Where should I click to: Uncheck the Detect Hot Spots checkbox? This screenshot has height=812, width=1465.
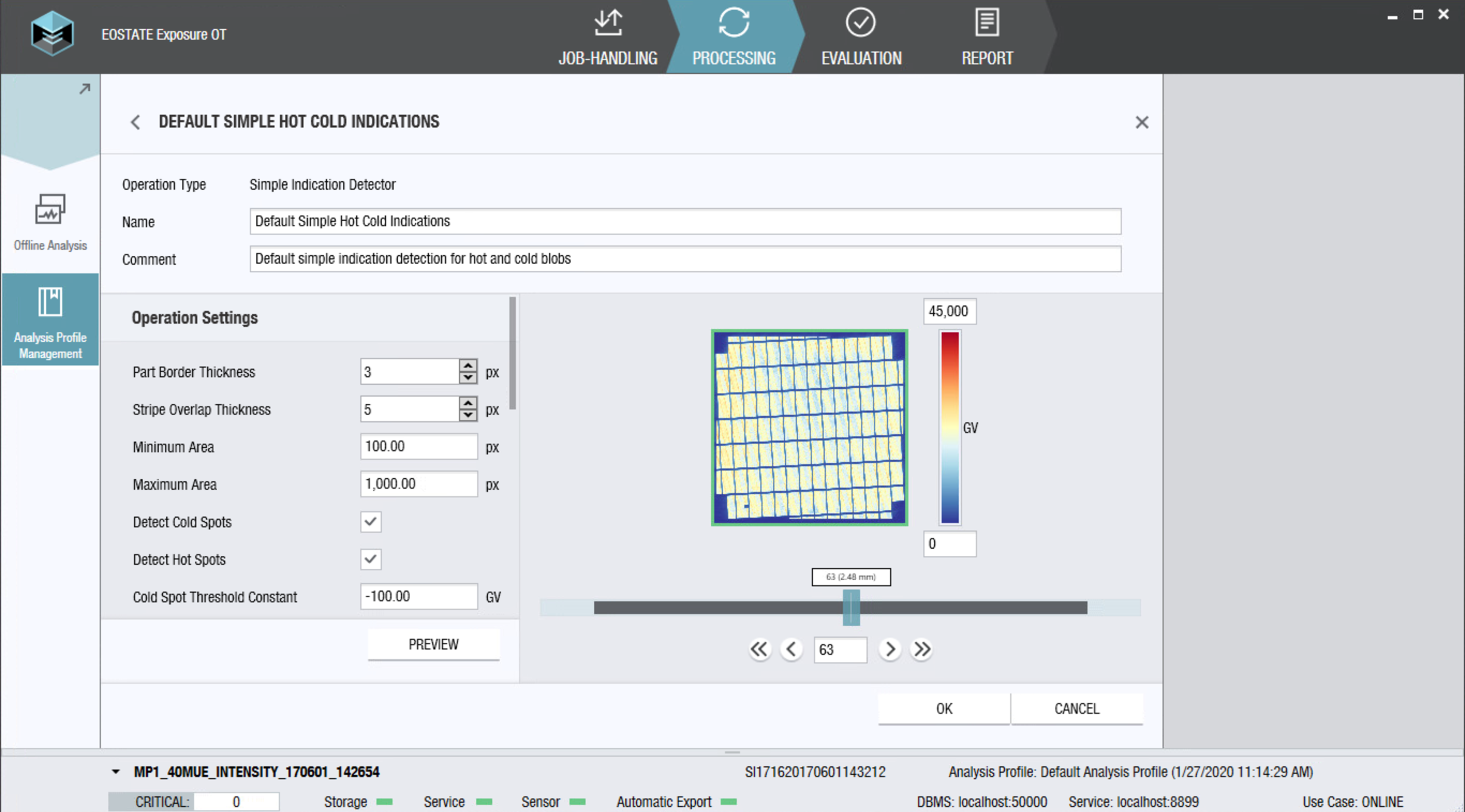(x=370, y=559)
